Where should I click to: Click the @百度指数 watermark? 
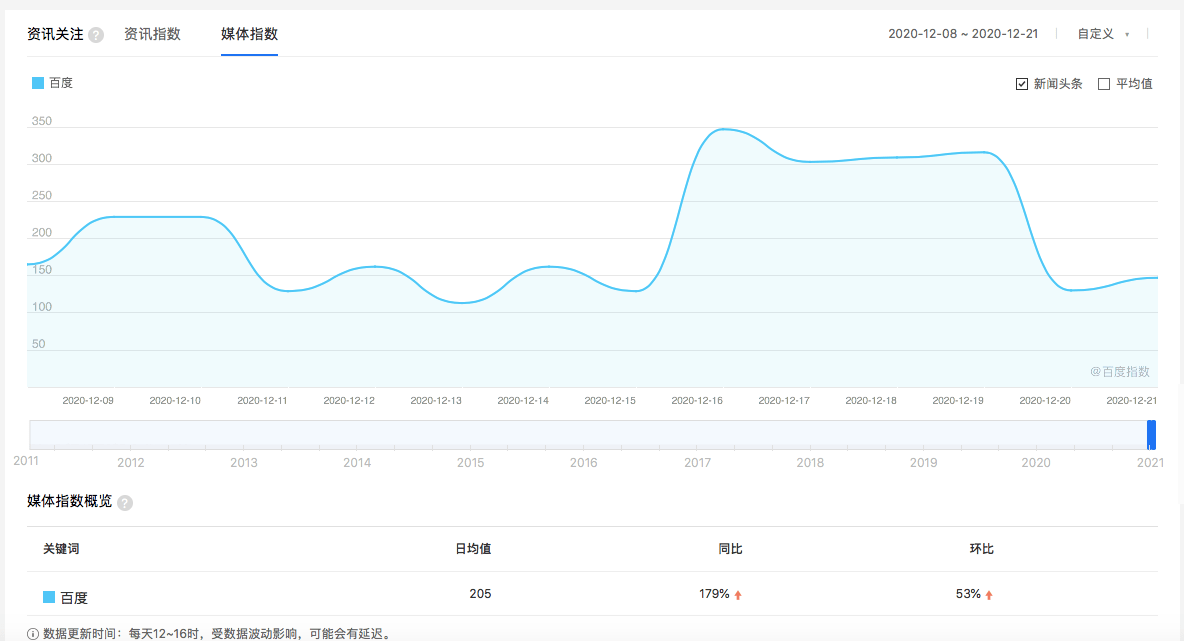(1120, 371)
